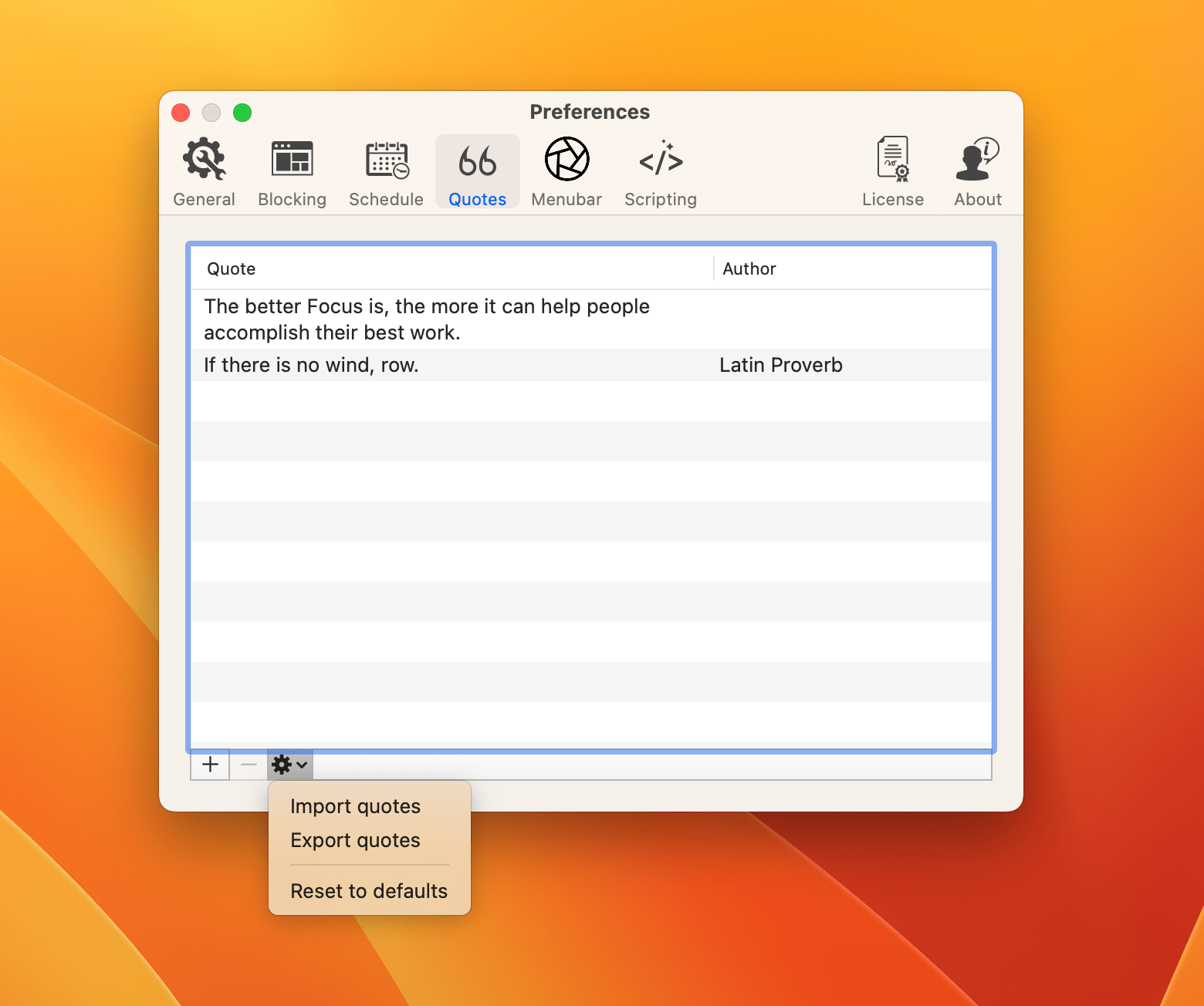Image resolution: width=1204 pixels, height=1006 pixels.
Task: Open the Menubar preferences pane
Action: (x=566, y=172)
